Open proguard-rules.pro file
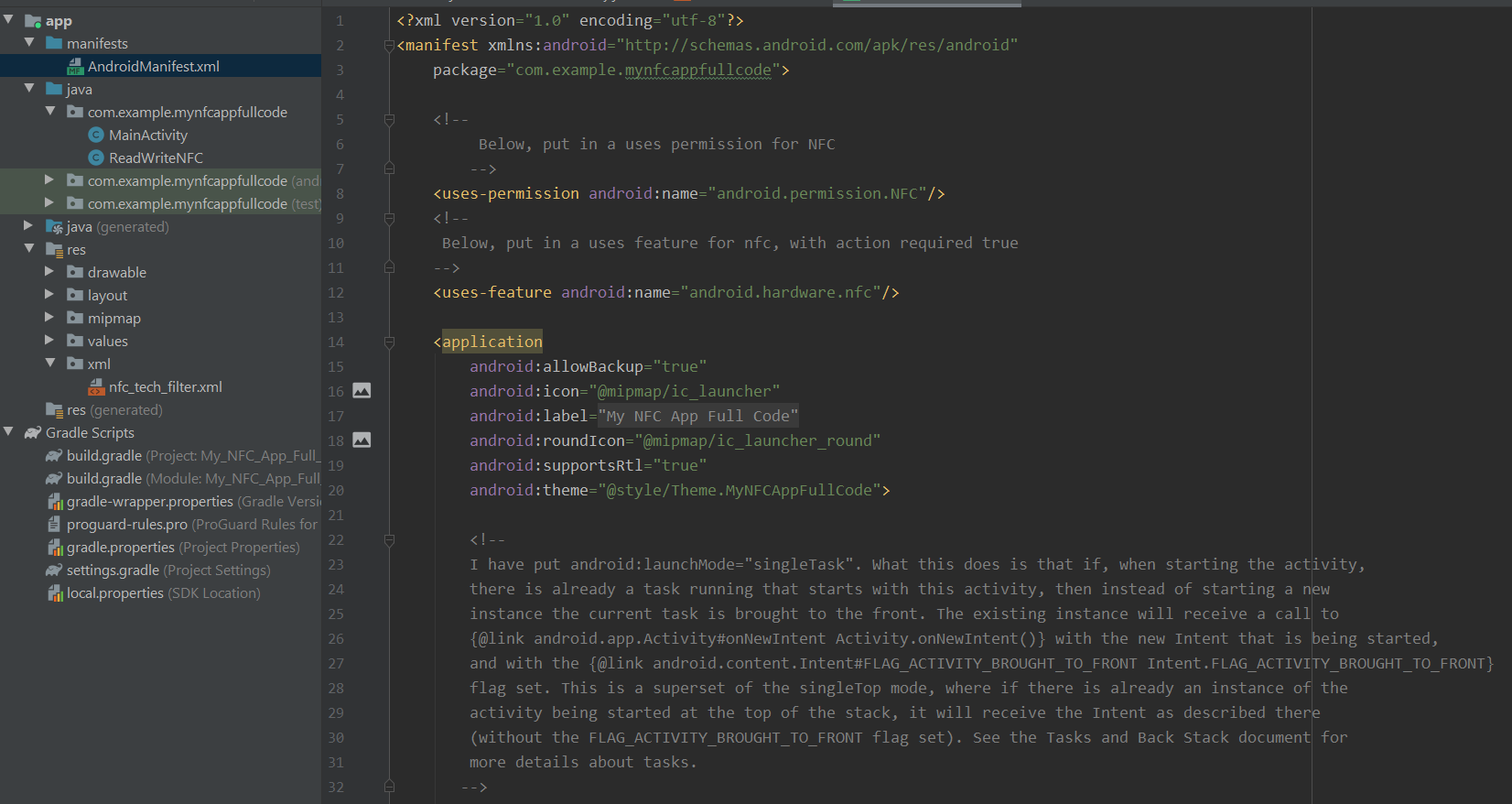This screenshot has width=1512, height=804. point(126,525)
